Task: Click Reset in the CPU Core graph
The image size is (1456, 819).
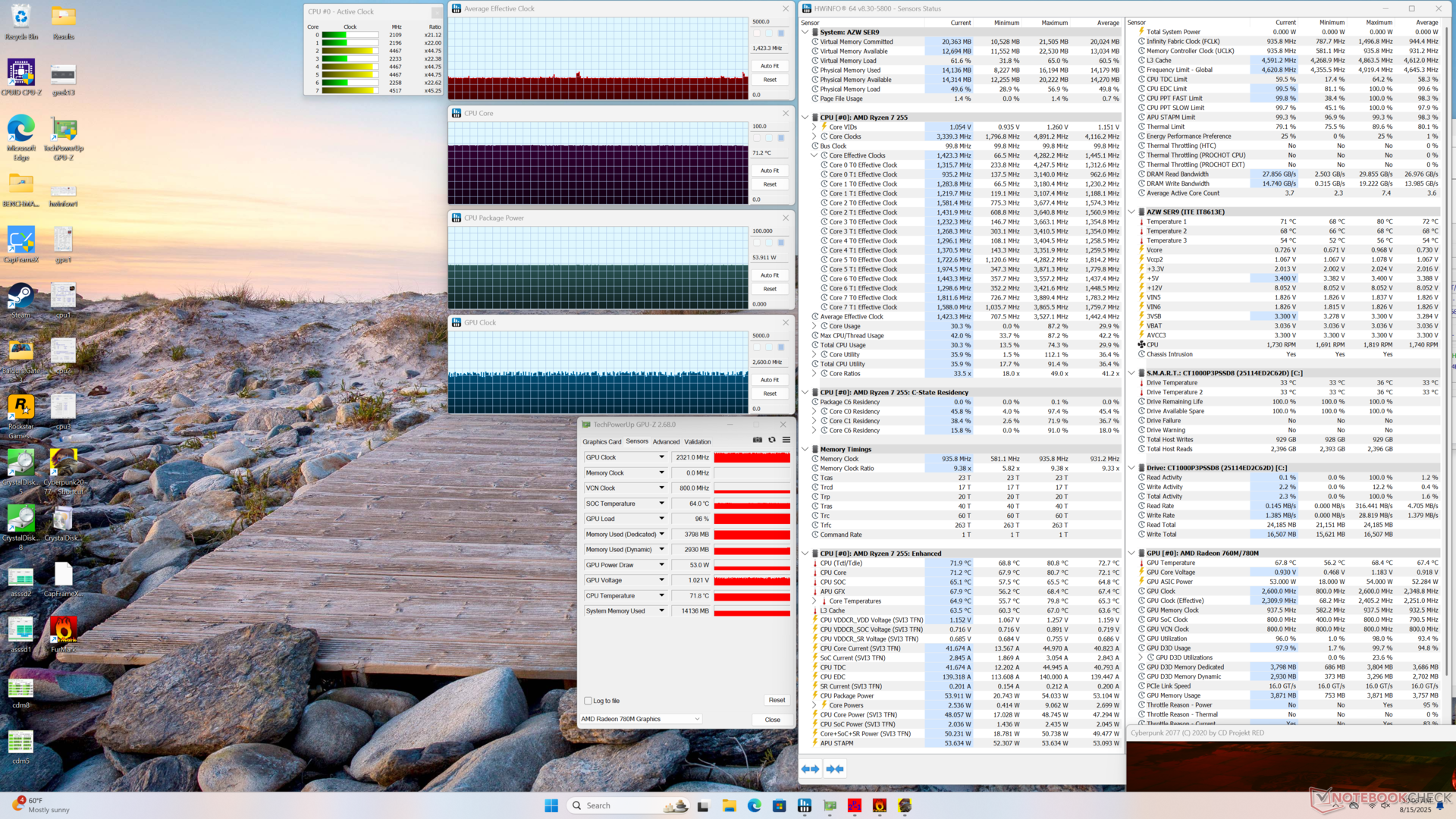Action: [770, 184]
